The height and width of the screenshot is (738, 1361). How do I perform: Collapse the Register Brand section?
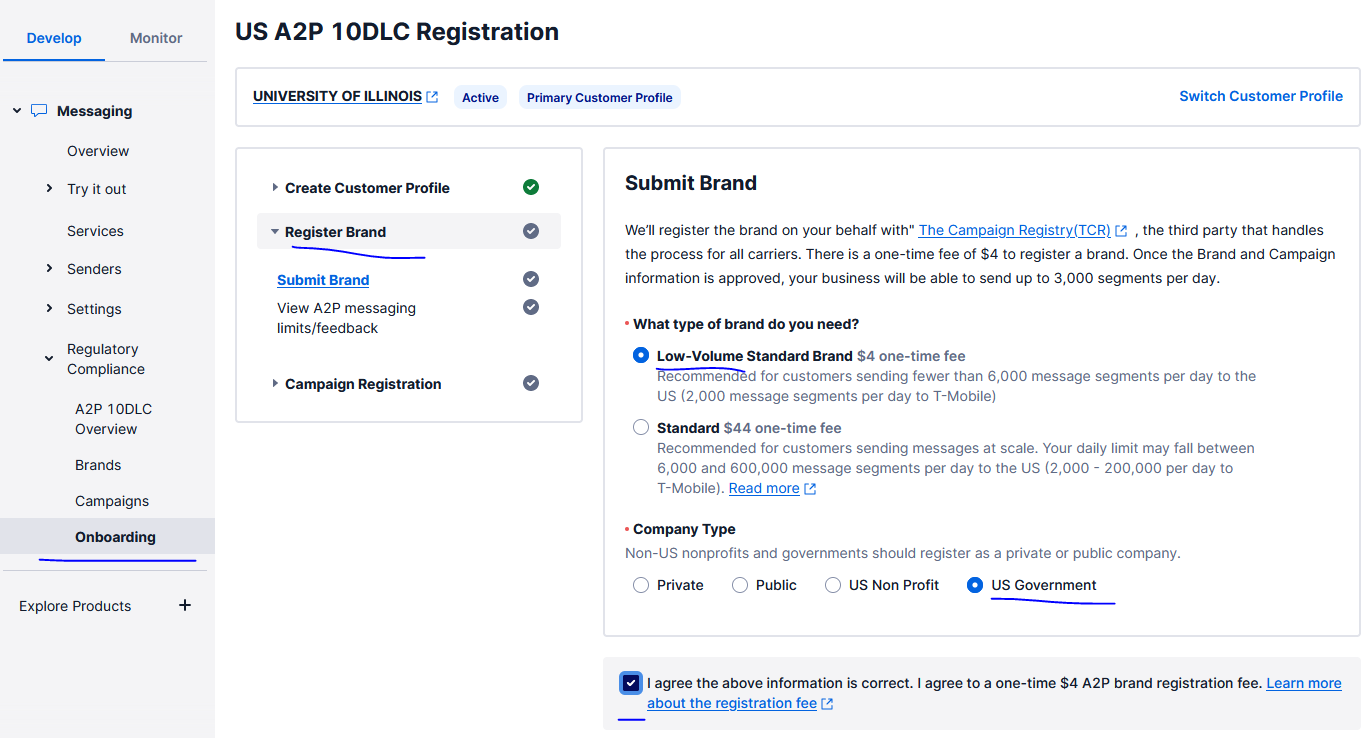click(275, 231)
